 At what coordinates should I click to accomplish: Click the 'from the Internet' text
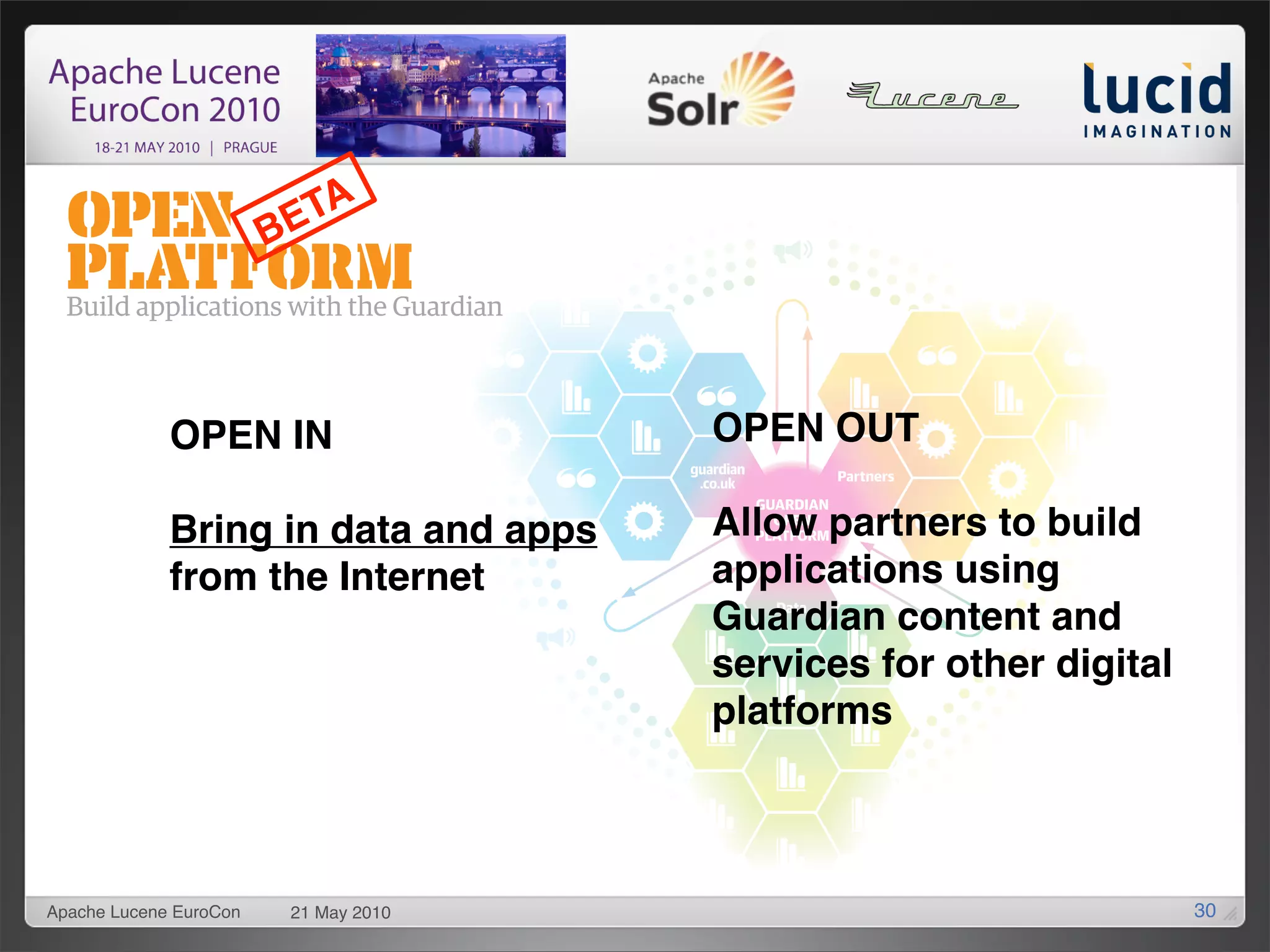click(x=327, y=577)
